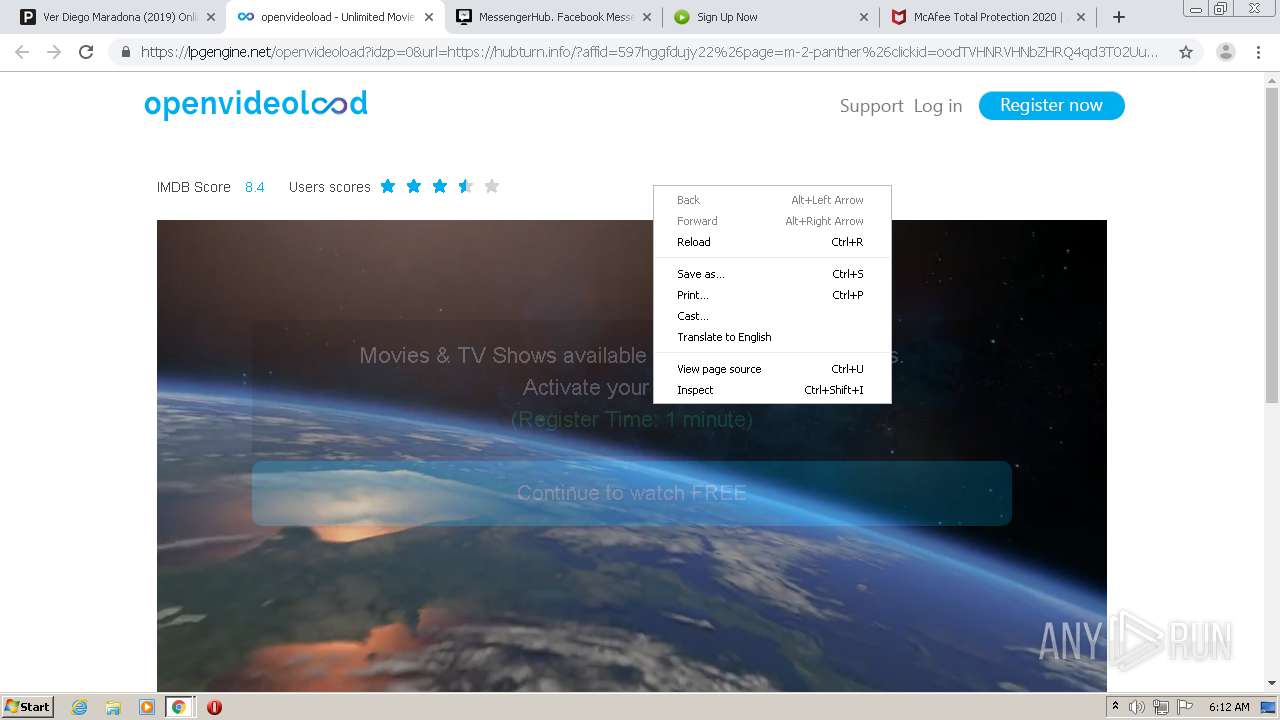The height and width of the screenshot is (720, 1280).
Task: Open the Support link
Action: click(x=871, y=106)
